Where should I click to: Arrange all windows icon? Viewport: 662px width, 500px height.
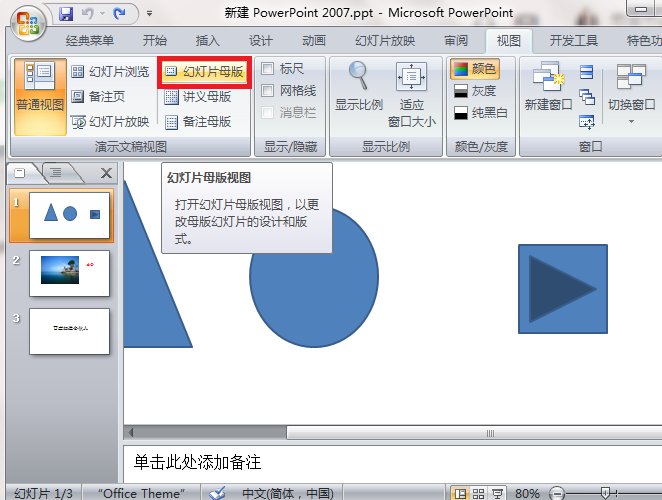pos(586,72)
